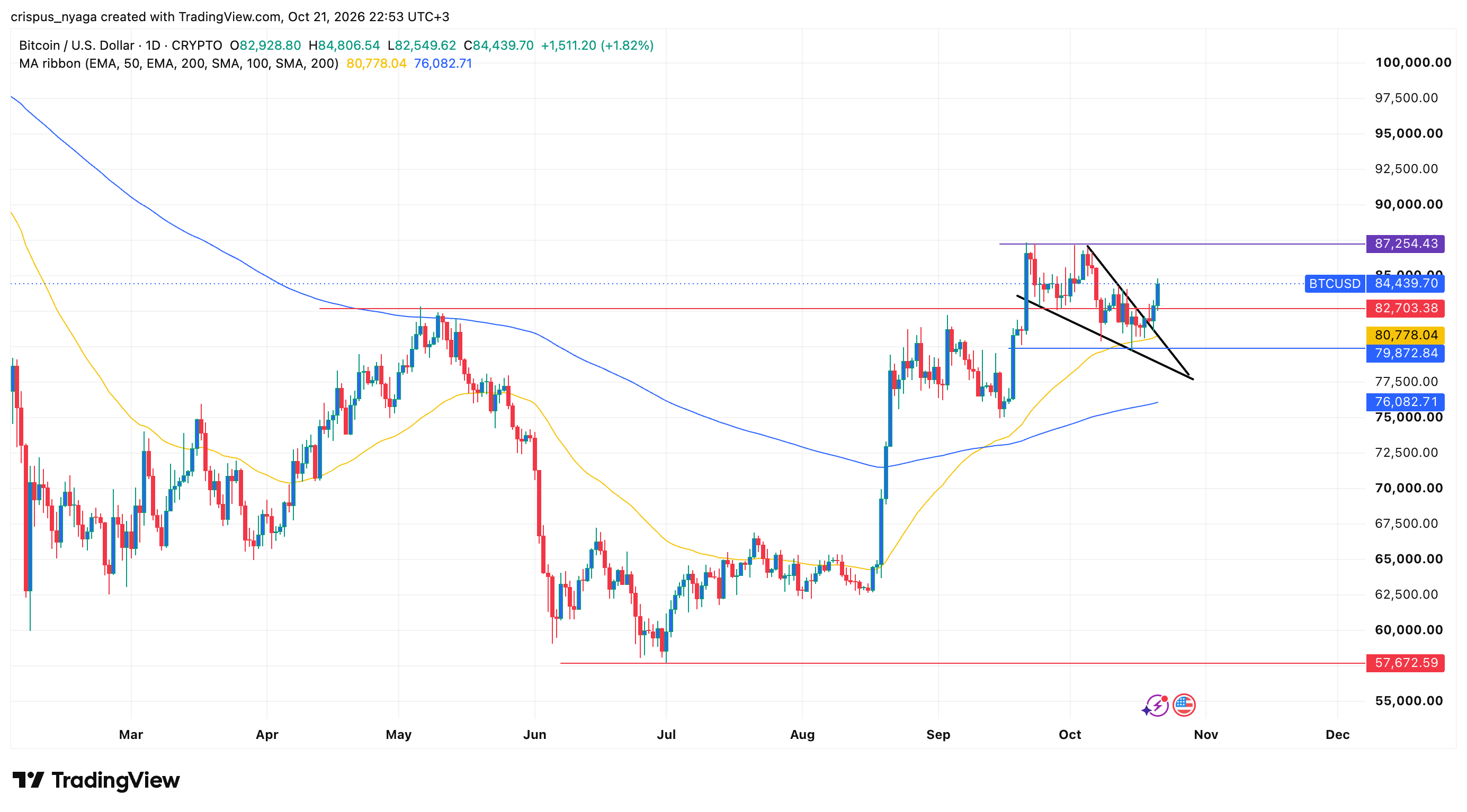
Task: Click the Oct label on time axis
Action: (1070, 735)
